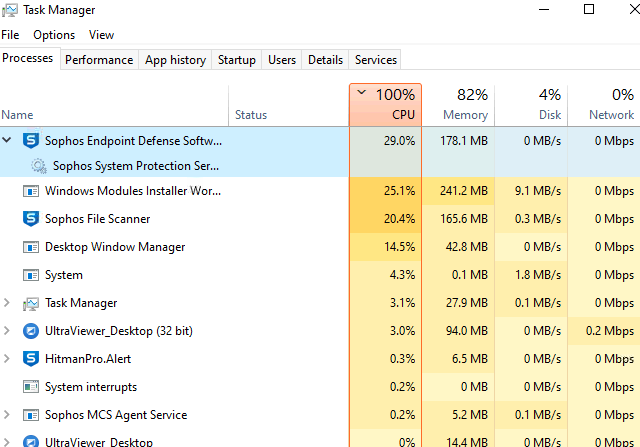Switch to the Performance tab
Viewport: 640px width, 447px height.
pos(99,60)
